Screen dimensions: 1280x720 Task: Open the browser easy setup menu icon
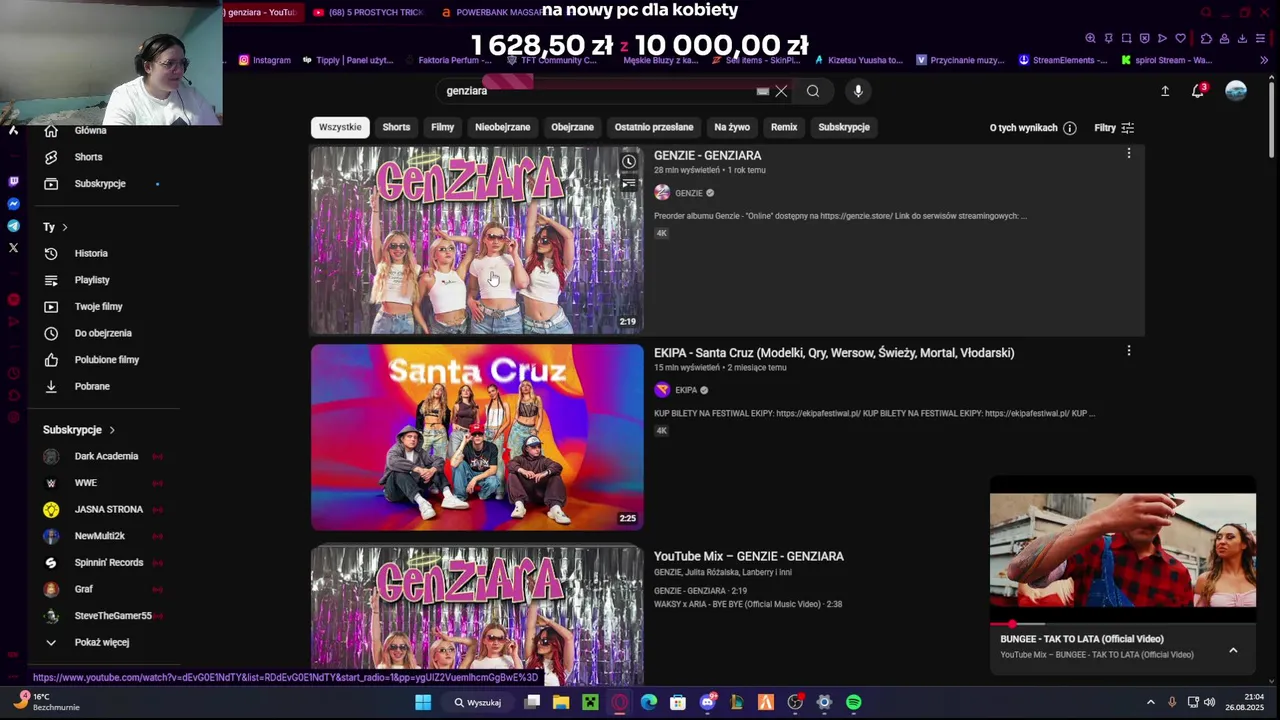(1260, 38)
